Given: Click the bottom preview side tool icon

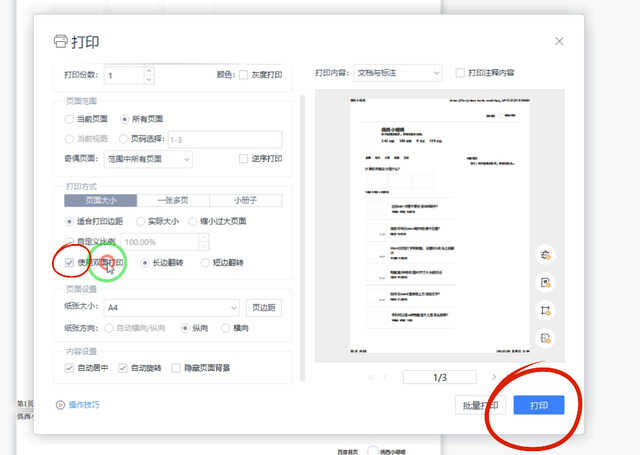Looking at the screenshot, I should [546, 339].
